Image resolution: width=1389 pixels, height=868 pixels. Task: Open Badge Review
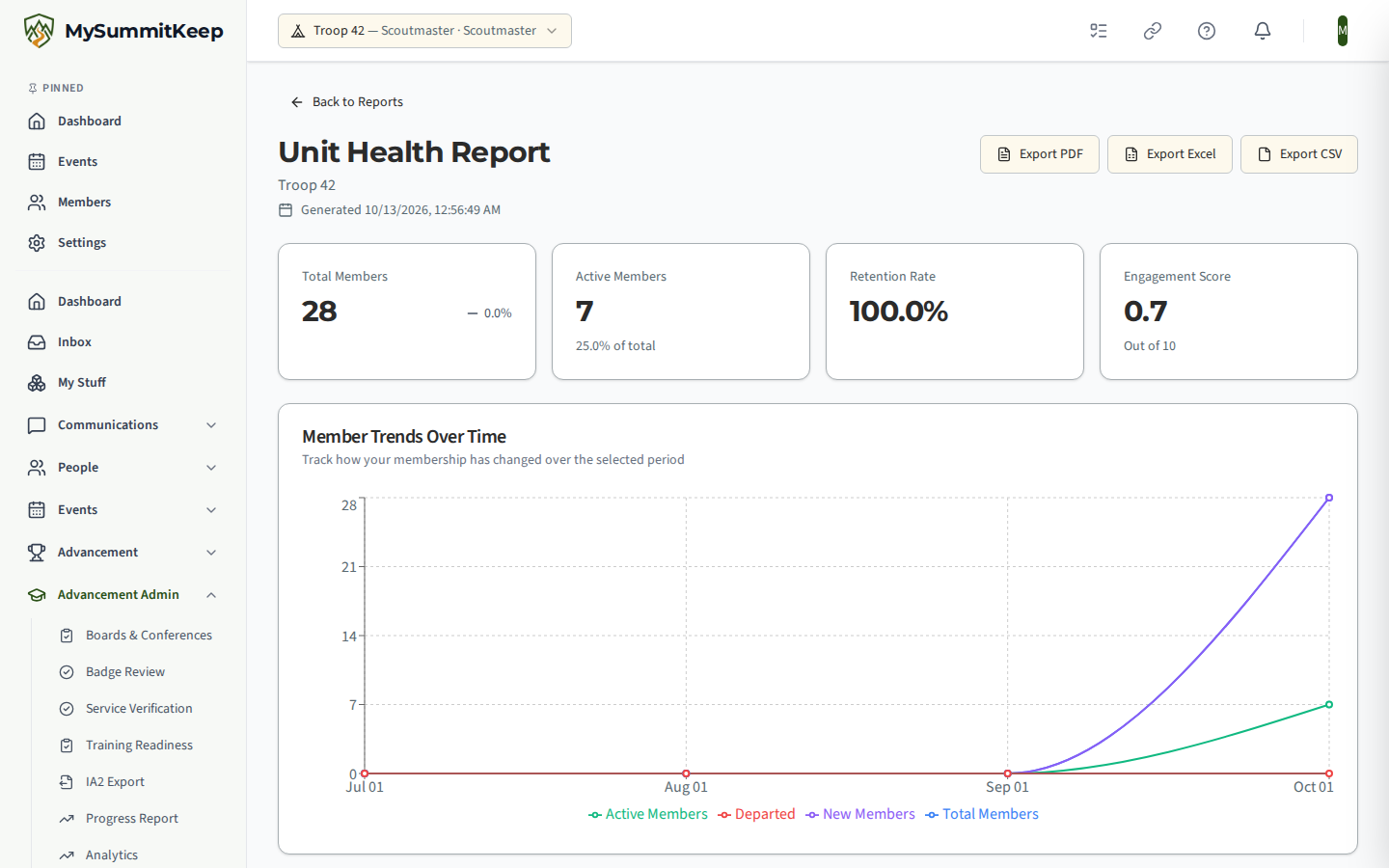click(x=139, y=671)
